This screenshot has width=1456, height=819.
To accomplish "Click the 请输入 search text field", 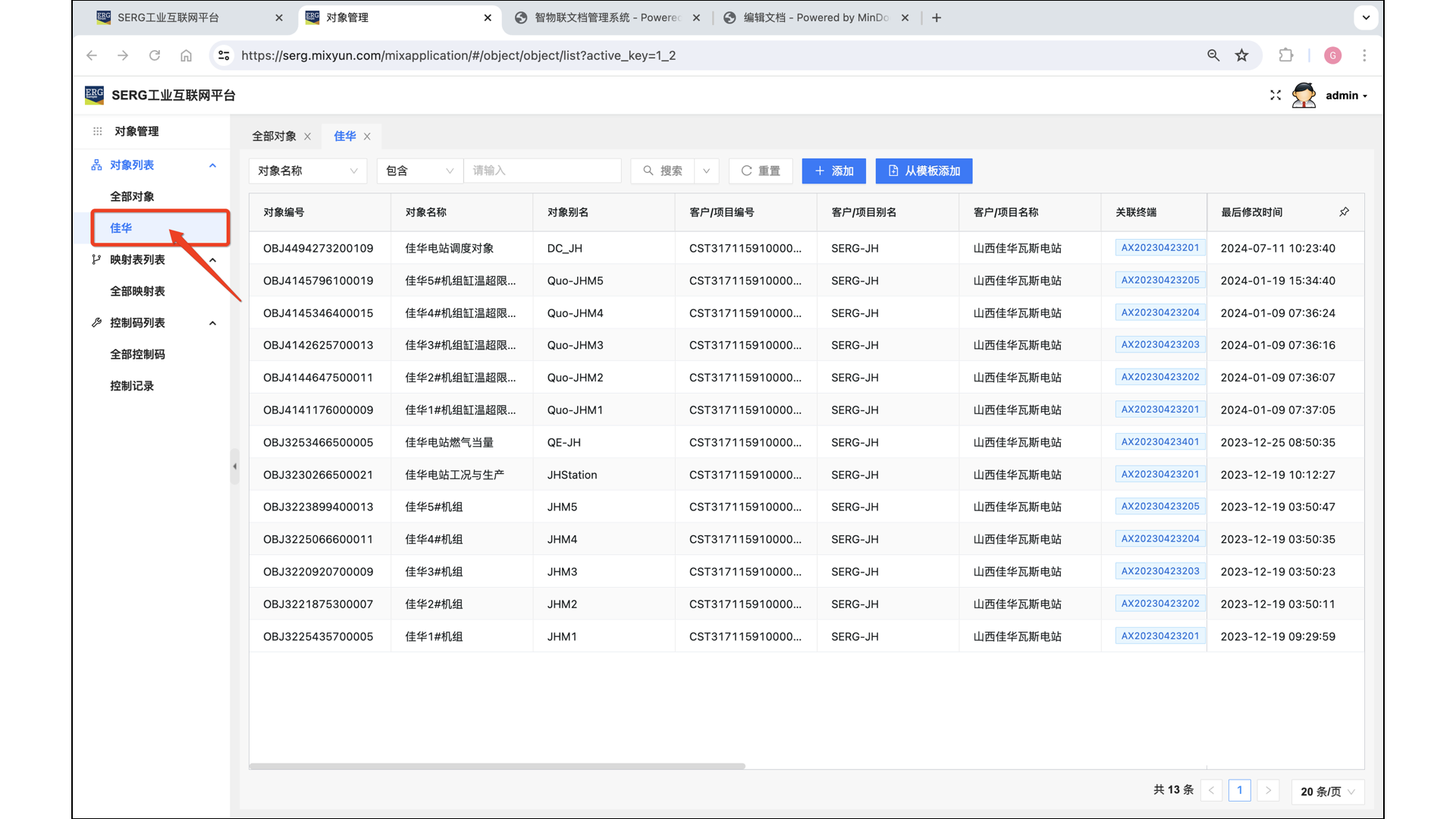I will pos(542,171).
